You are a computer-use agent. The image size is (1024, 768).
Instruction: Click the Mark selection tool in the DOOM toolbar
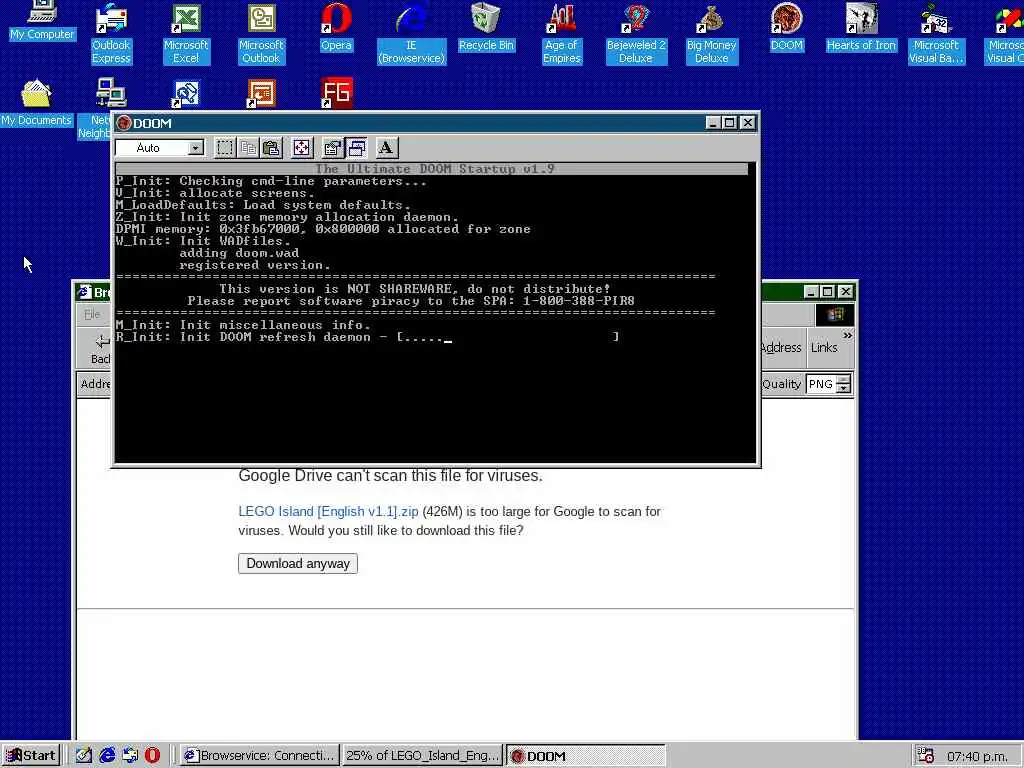point(225,148)
